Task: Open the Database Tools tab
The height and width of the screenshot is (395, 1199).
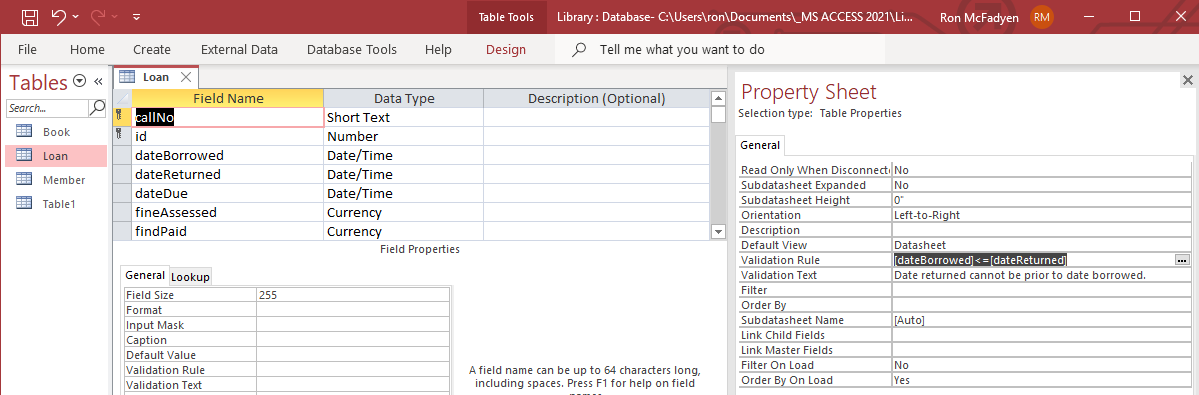Action: click(x=352, y=49)
